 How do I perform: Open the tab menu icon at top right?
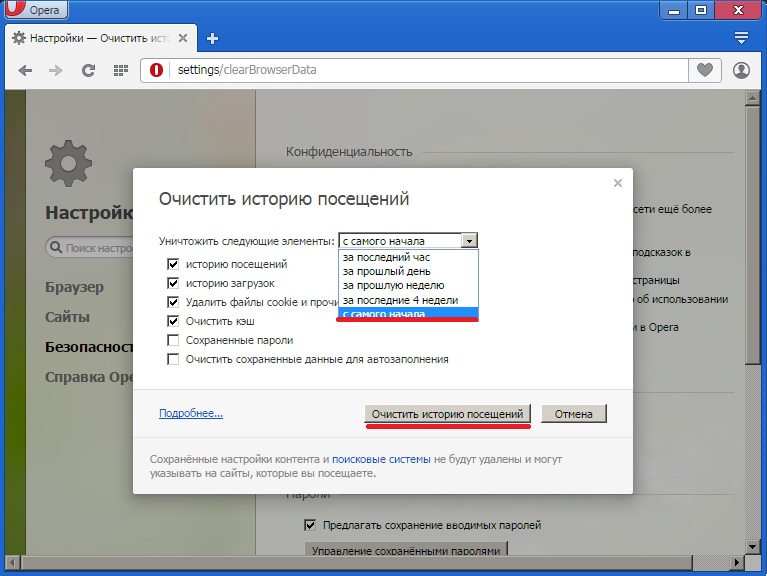point(742,38)
